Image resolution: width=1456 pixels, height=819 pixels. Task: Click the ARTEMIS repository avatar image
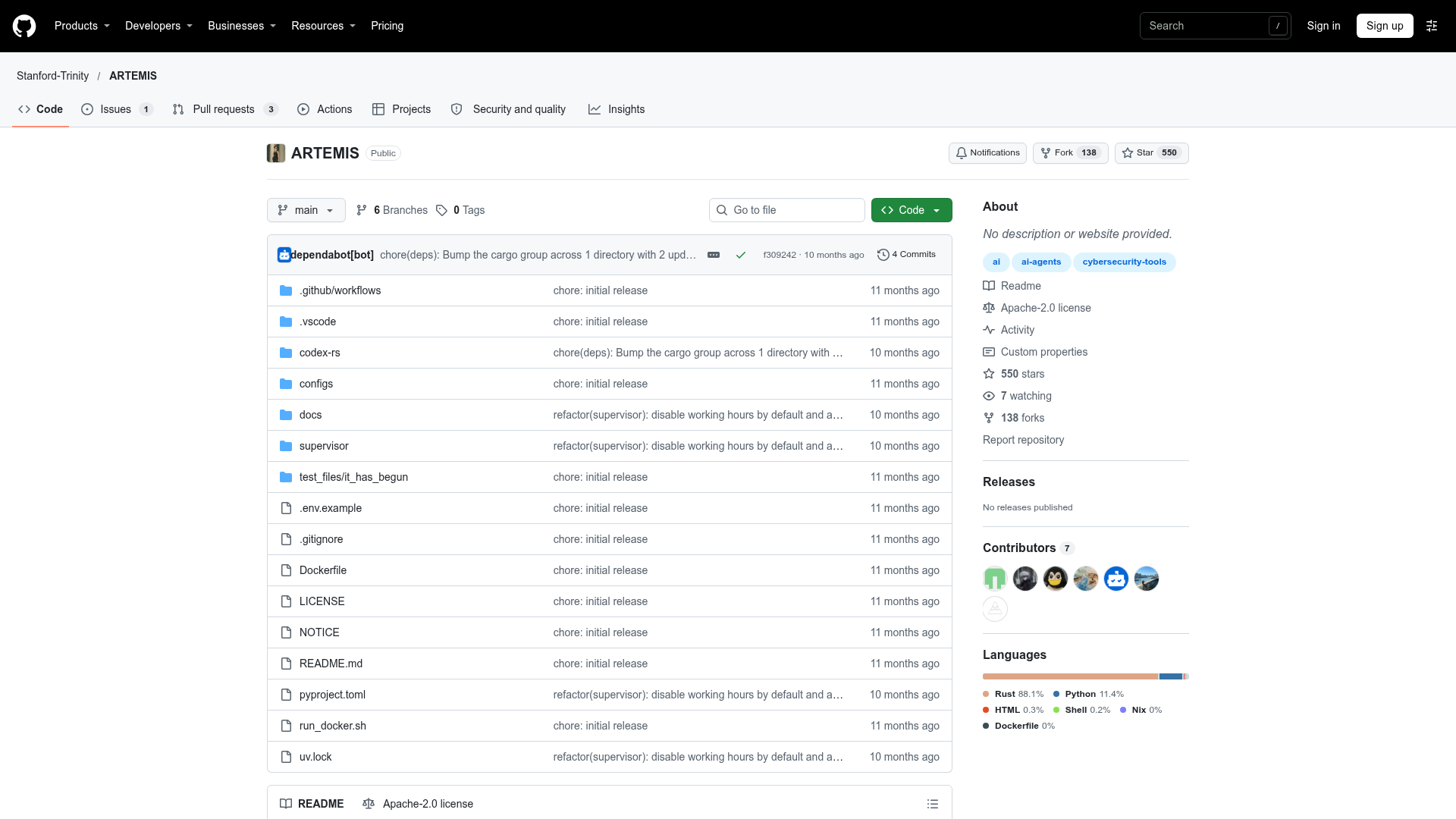click(276, 153)
